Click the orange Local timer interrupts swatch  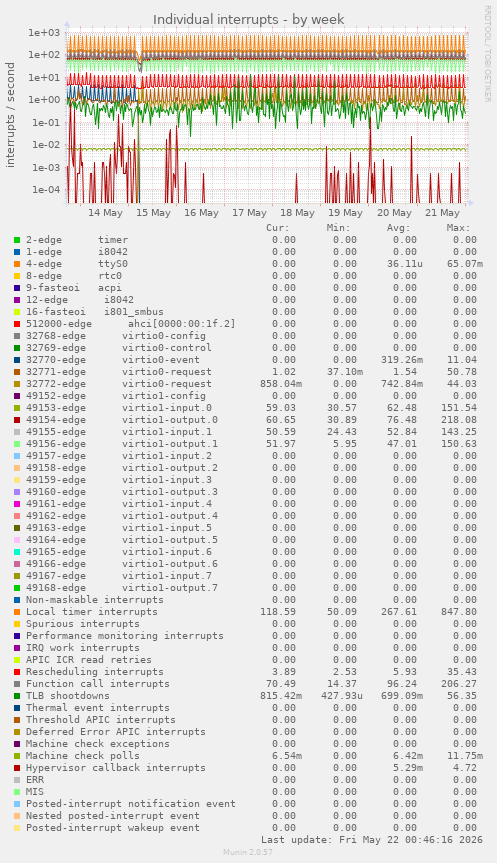pos(17,612)
